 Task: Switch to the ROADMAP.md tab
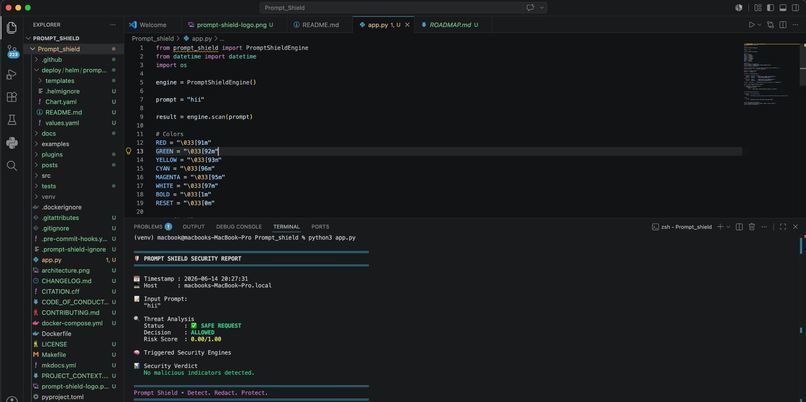point(450,25)
